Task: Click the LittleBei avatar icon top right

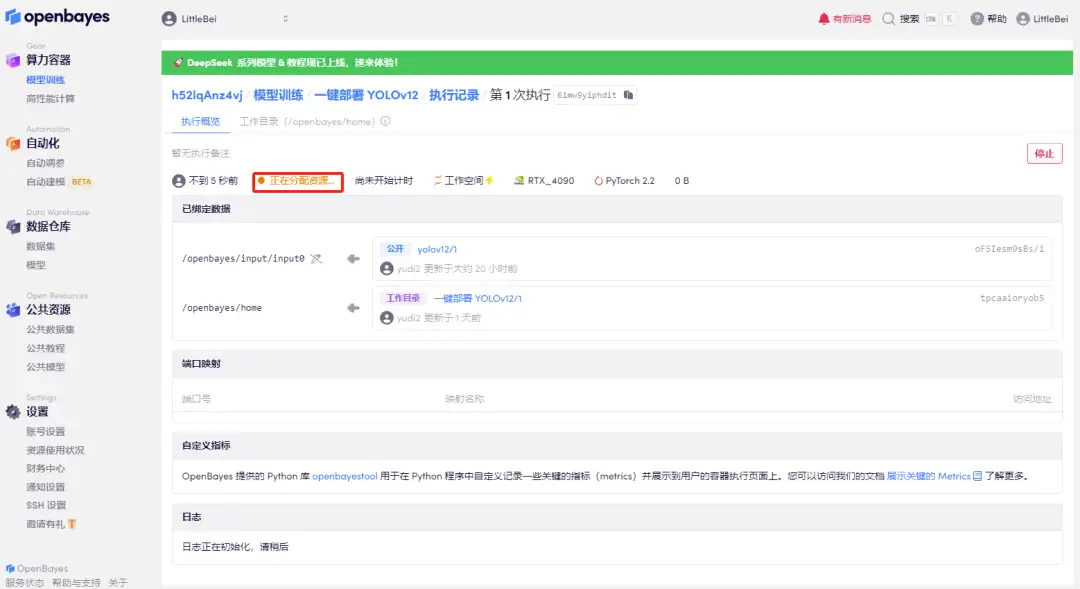Action: (x=1023, y=17)
